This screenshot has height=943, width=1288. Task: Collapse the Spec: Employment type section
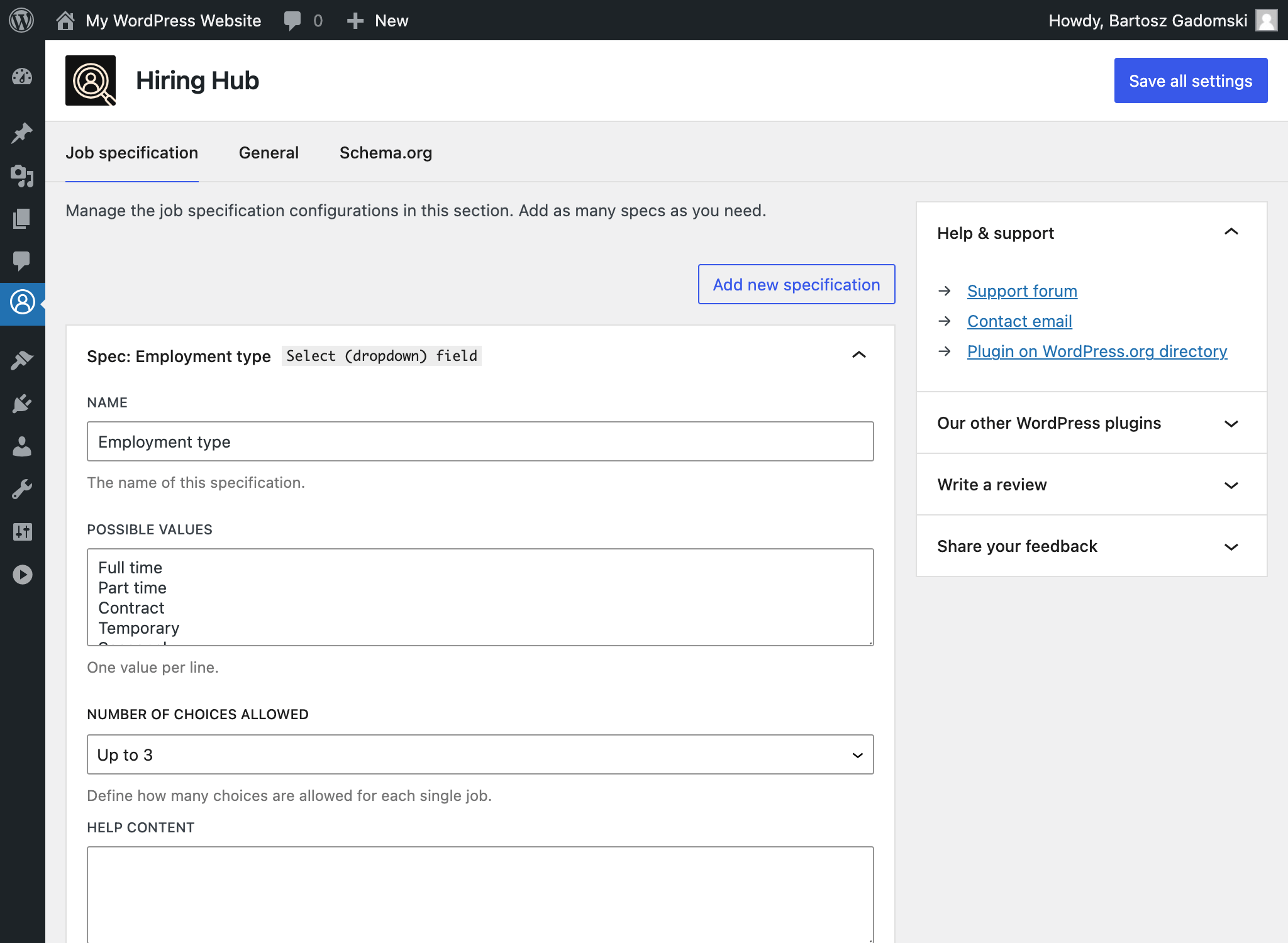(x=859, y=355)
